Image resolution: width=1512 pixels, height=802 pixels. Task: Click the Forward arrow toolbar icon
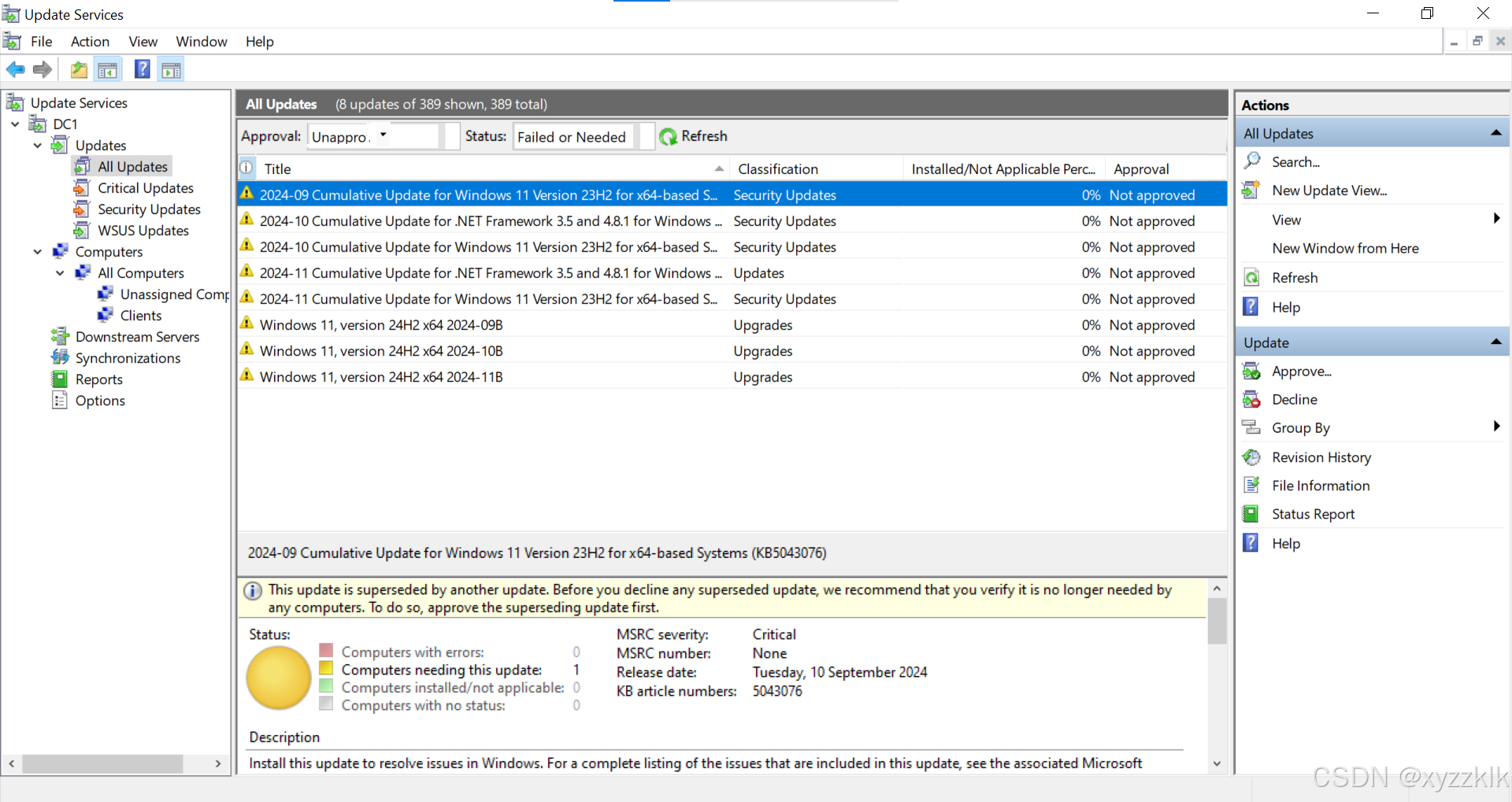click(43, 69)
